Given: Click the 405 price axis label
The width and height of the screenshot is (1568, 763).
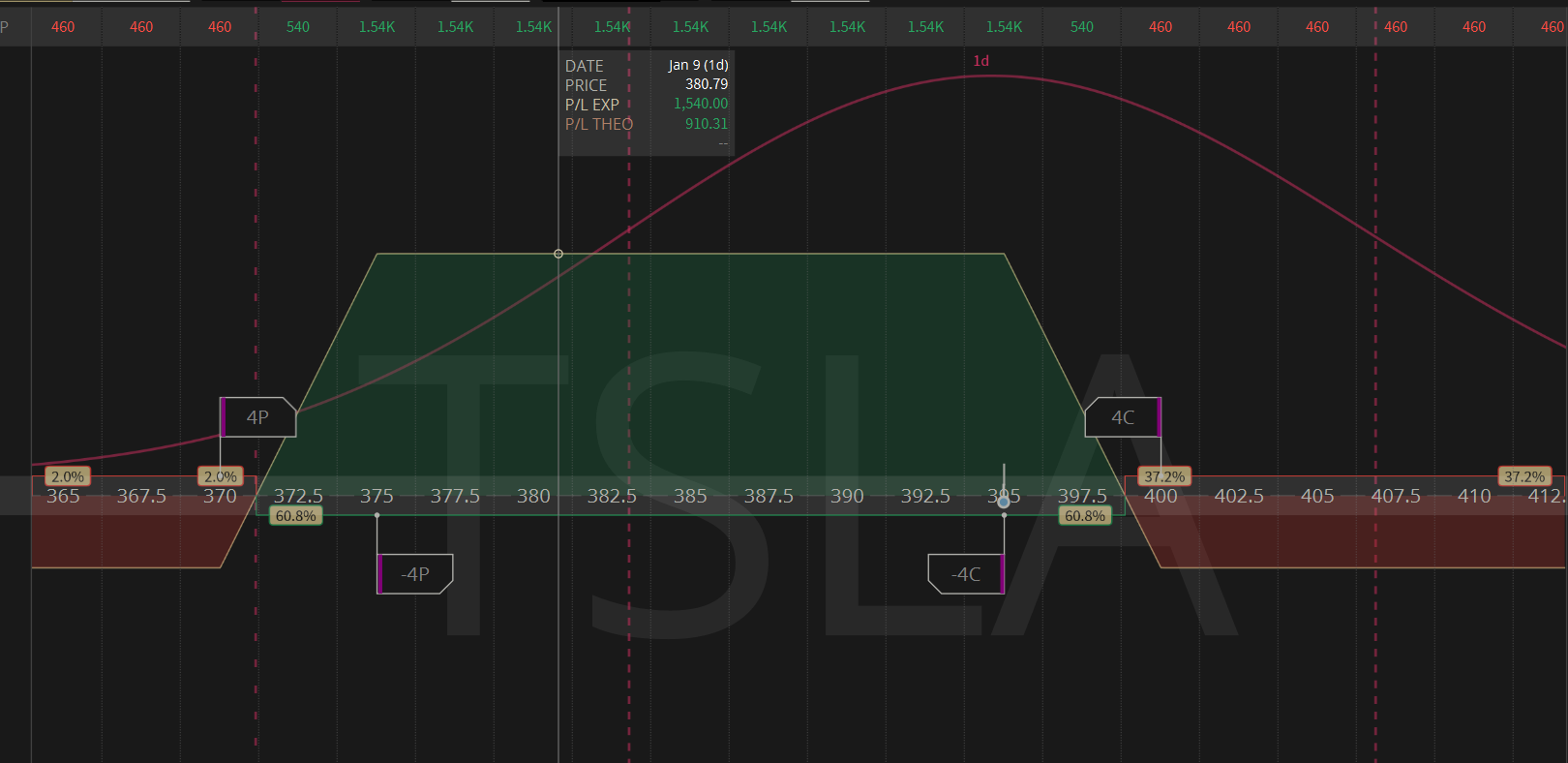Looking at the screenshot, I should (x=1317, y=496).
